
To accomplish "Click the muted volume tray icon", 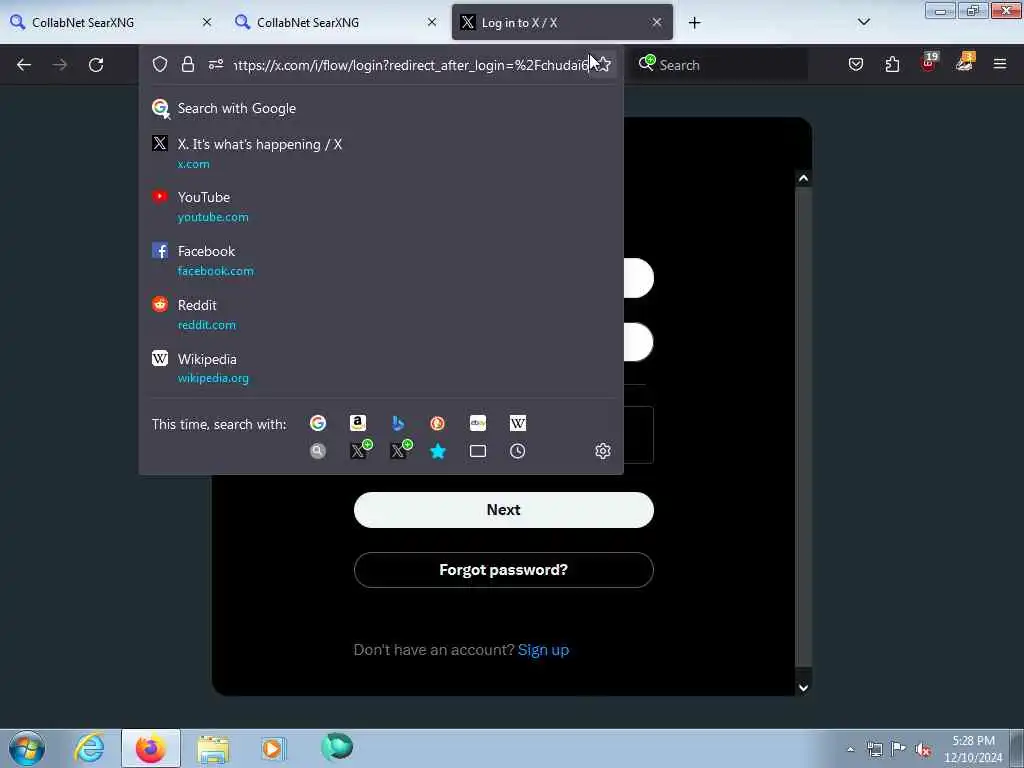I will [923, 750].
